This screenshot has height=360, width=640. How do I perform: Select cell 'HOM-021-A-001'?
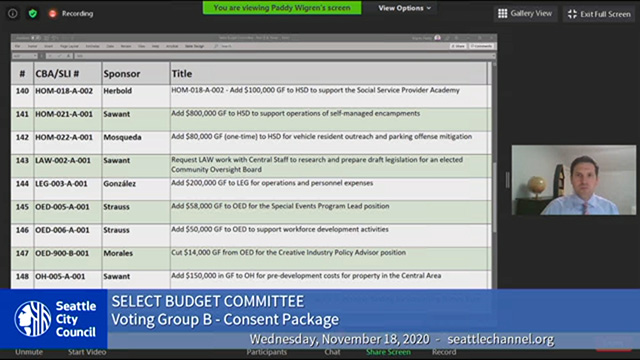(68, 120)
